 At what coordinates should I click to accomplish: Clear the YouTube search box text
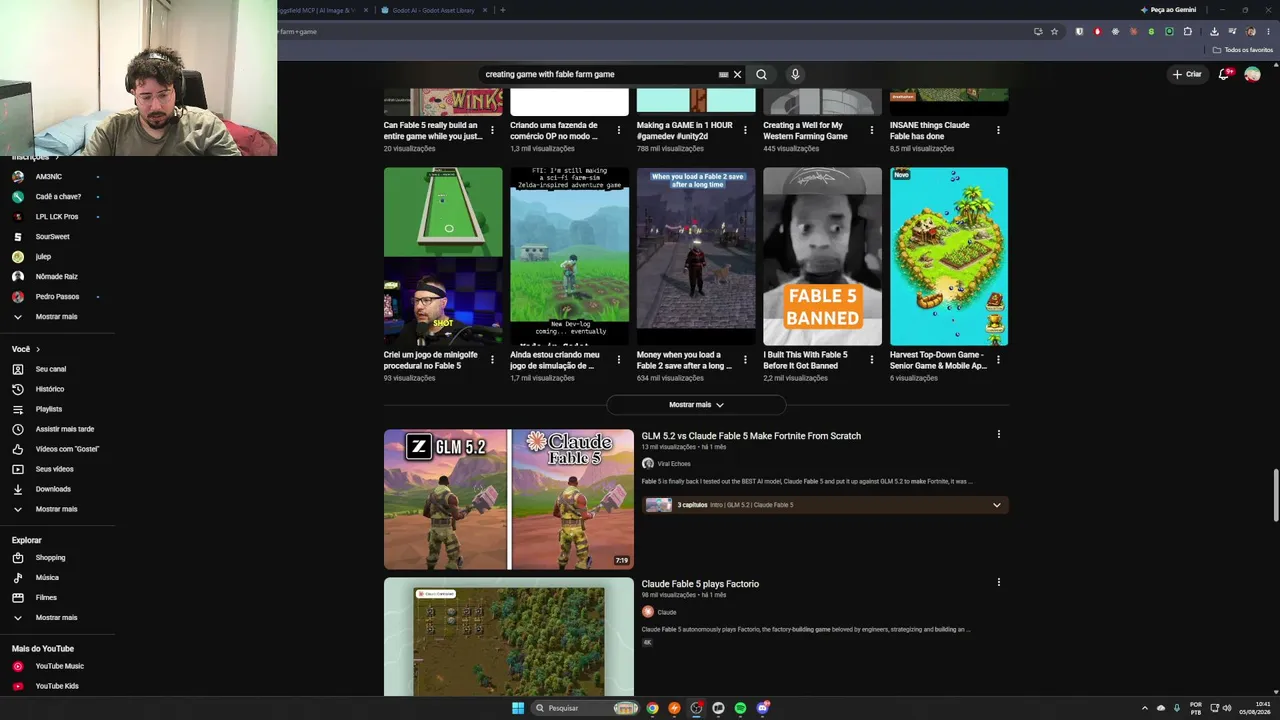(737, 74)
